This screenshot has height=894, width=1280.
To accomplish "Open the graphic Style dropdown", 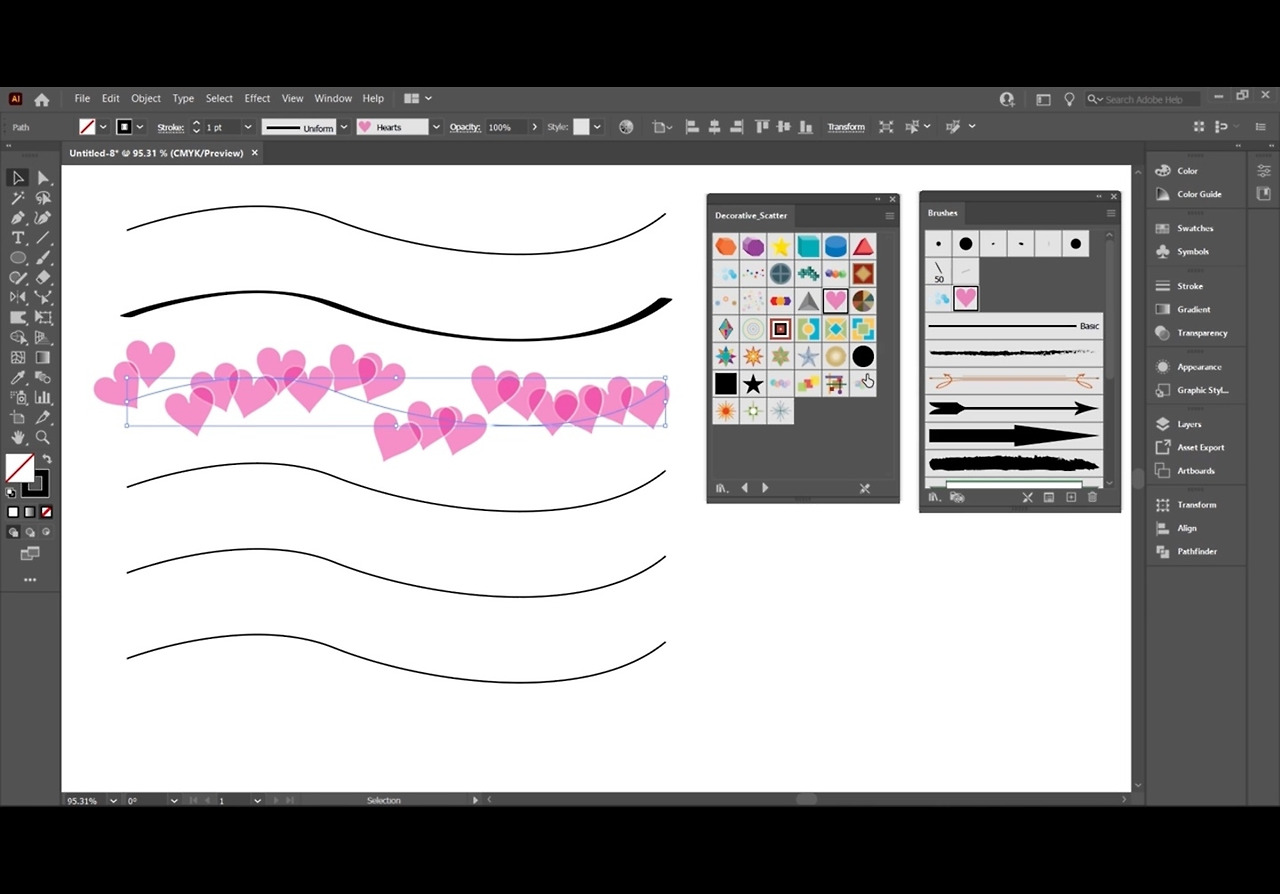I will pos(597,127).
